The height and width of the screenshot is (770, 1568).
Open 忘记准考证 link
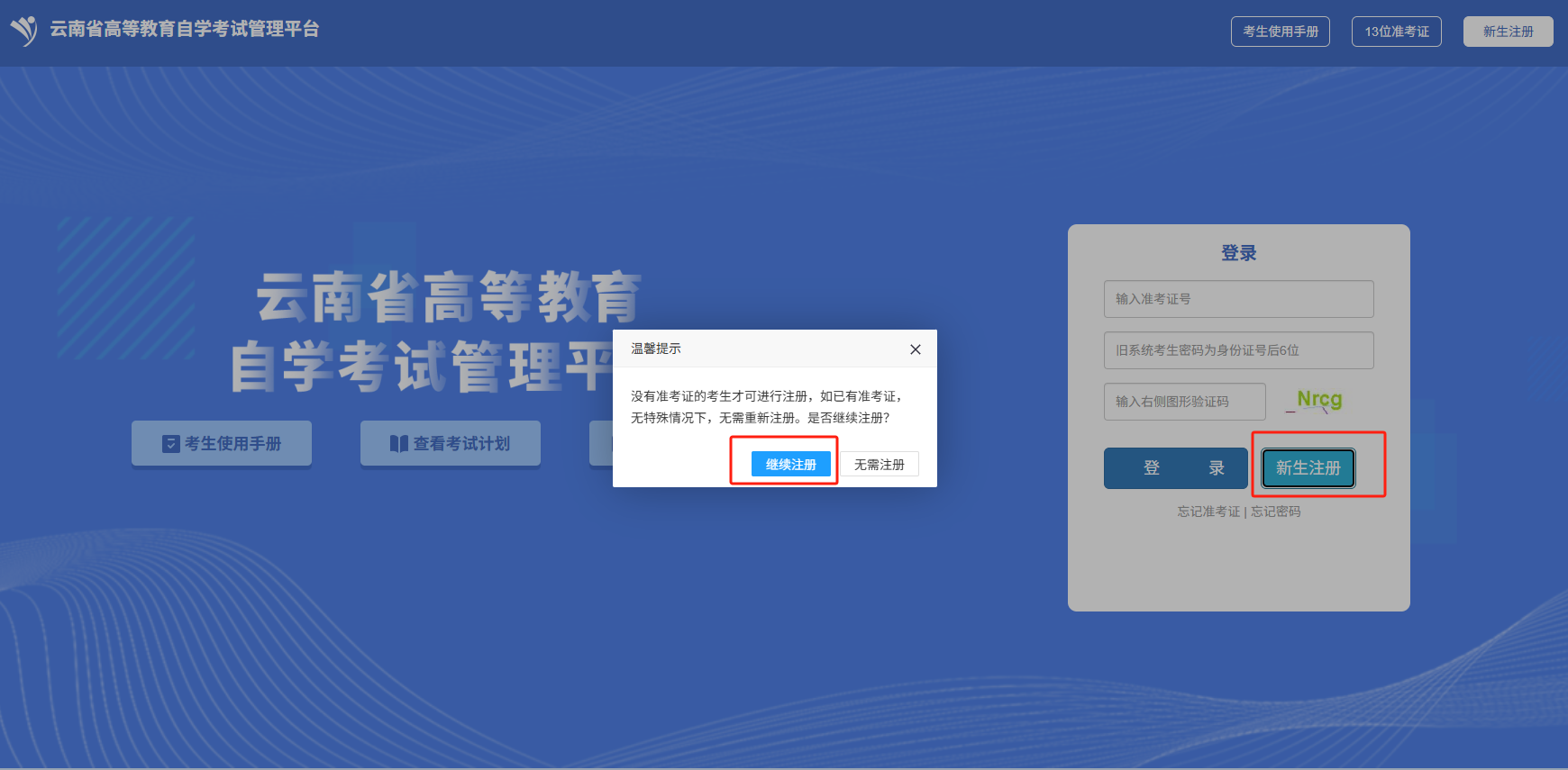pos(1208,512)
